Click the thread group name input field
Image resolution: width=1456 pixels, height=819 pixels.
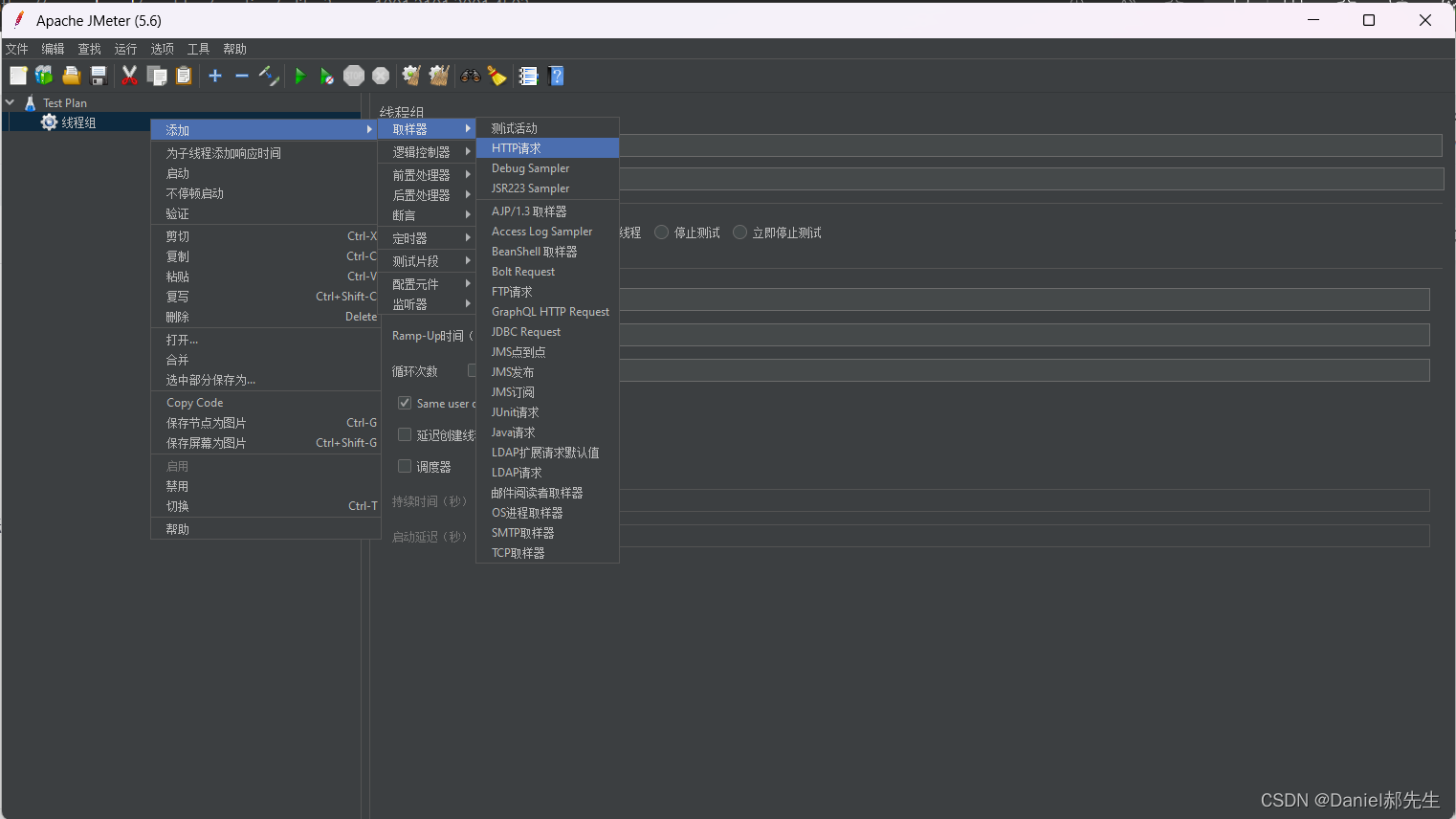[x=1030, y=145]
